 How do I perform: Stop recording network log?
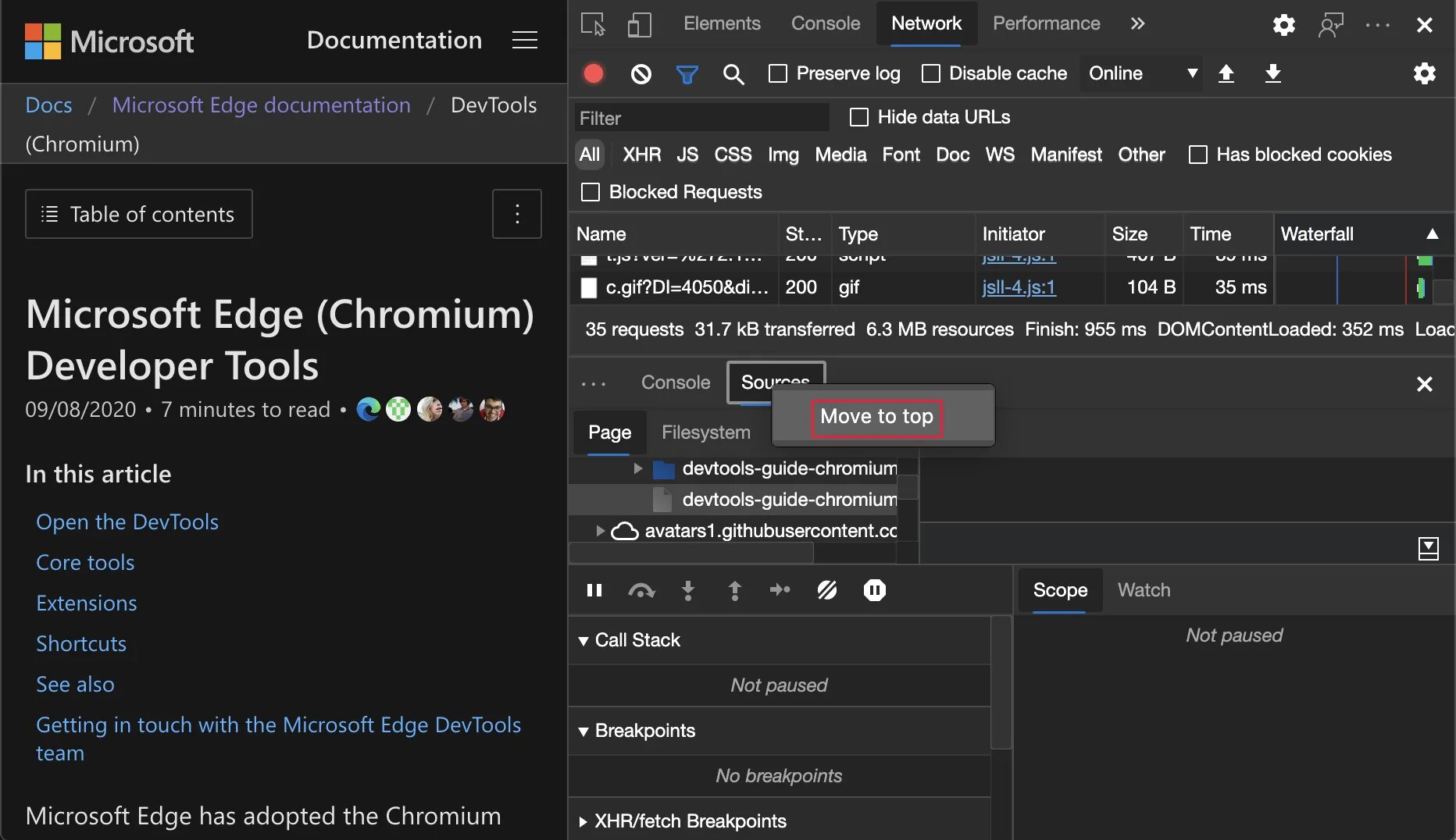coord(594,73)
